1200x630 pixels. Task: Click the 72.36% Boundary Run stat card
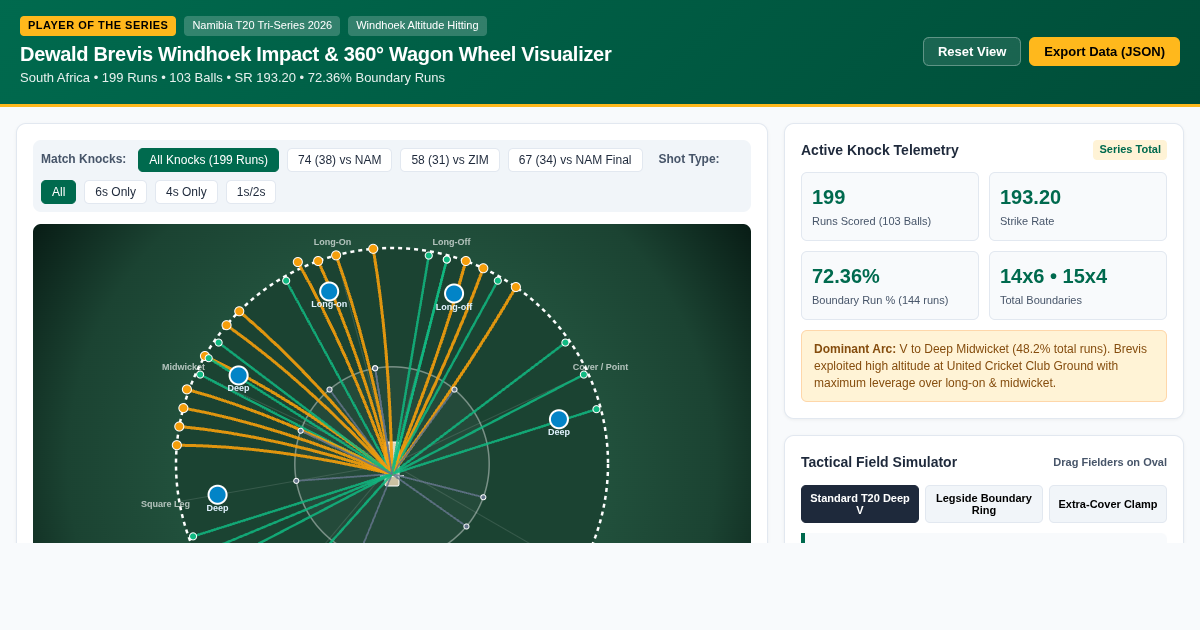pos(890,285)
